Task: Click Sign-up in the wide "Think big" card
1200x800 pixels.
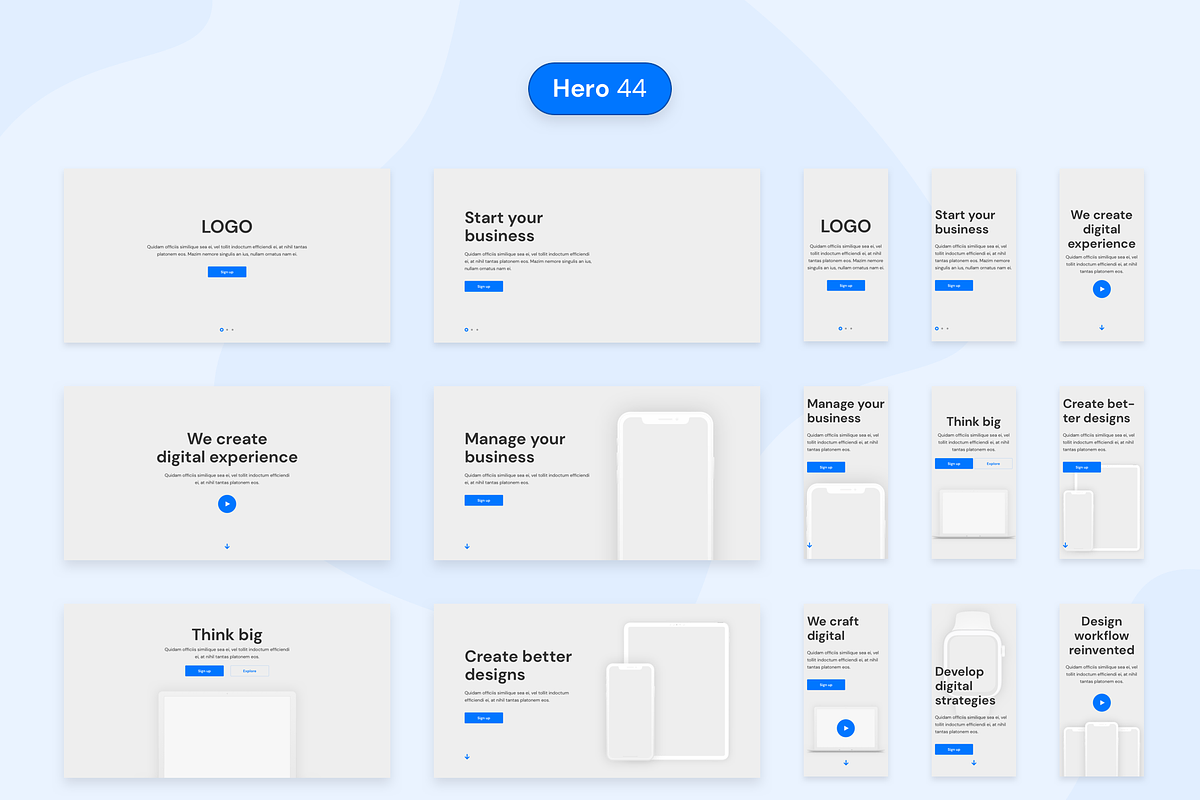Action: 204,671
